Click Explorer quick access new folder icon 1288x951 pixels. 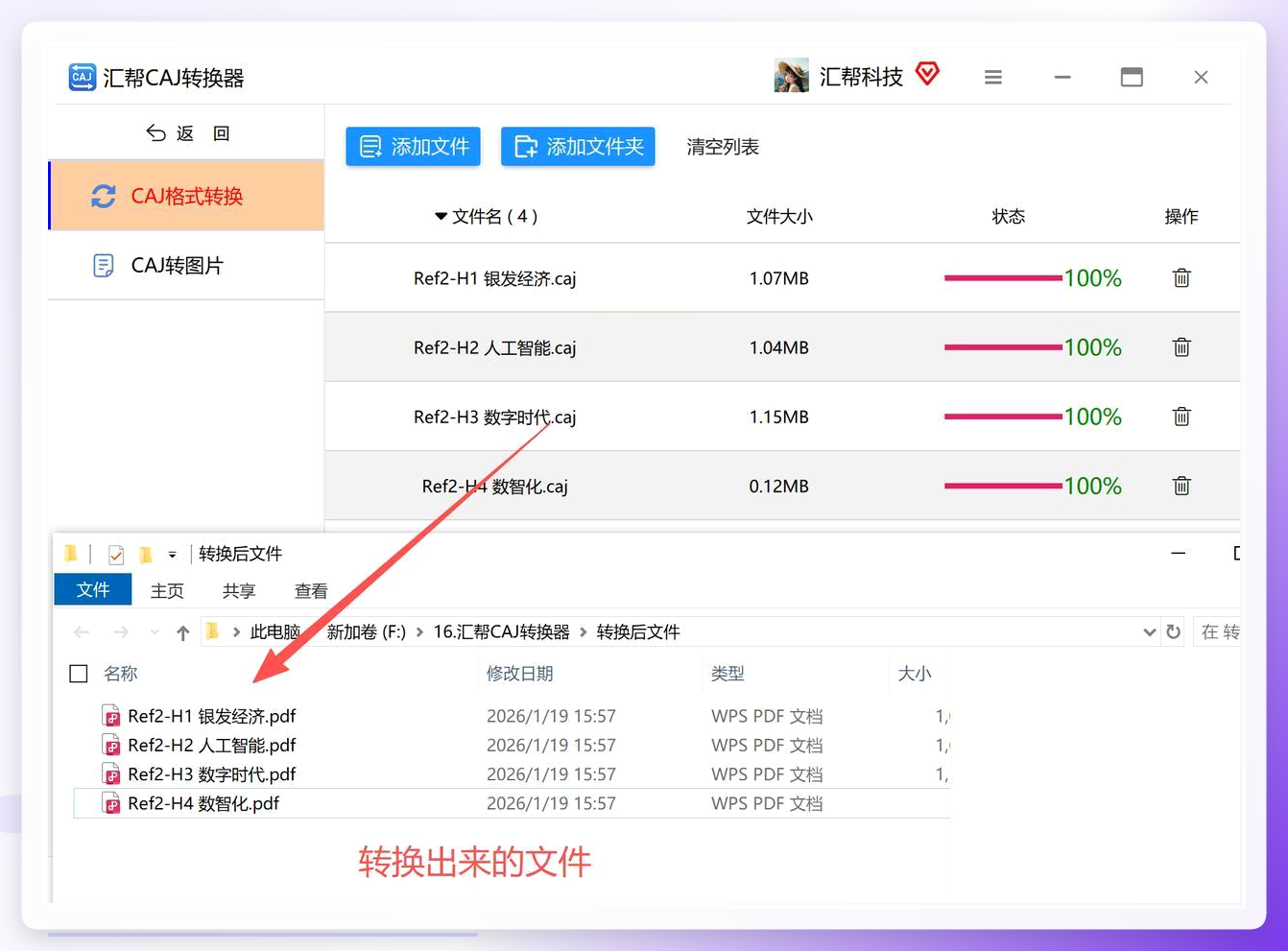(x=146, y=554)
